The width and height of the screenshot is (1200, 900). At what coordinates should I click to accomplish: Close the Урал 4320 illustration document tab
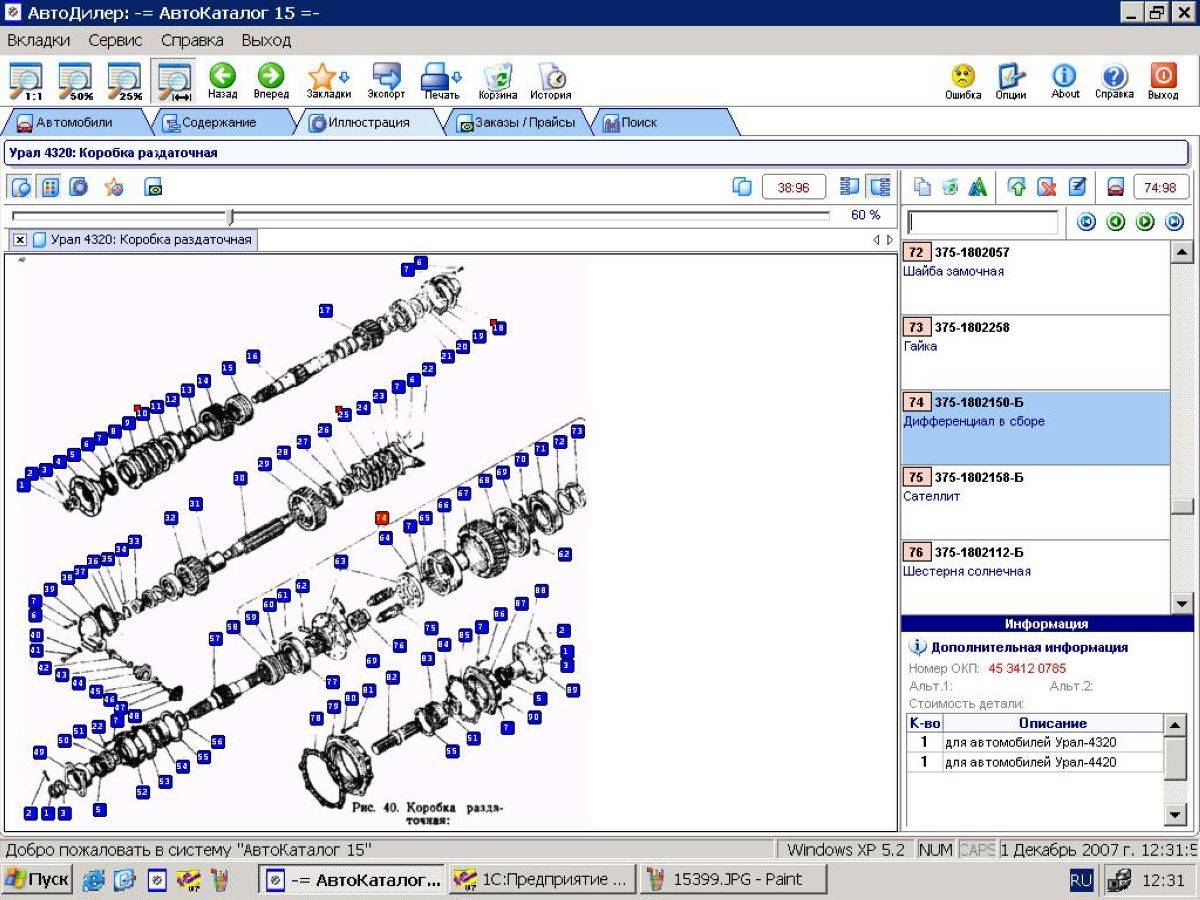click(20, 240)
